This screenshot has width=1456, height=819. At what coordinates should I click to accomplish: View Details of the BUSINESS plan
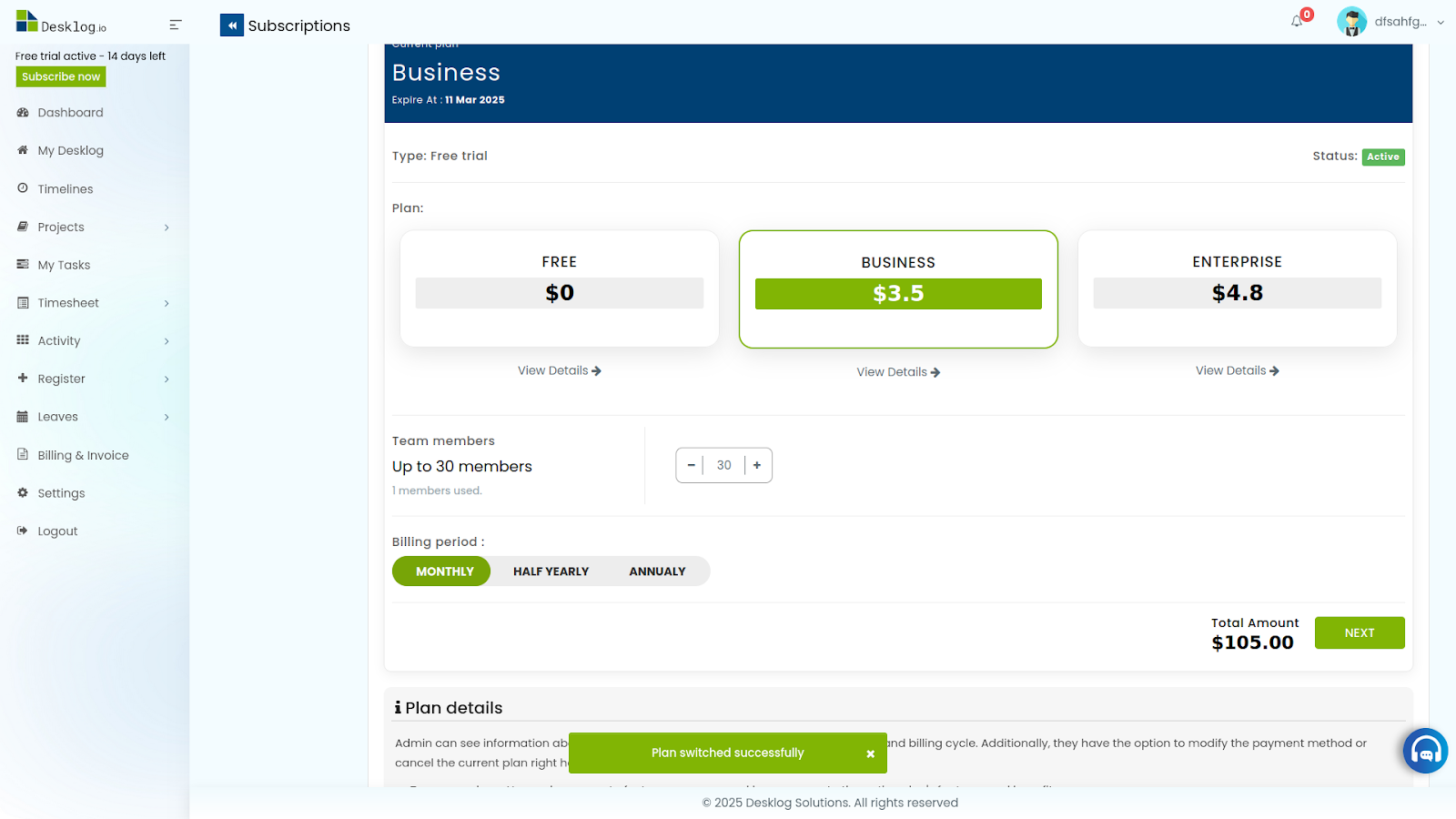click(898, 372)
